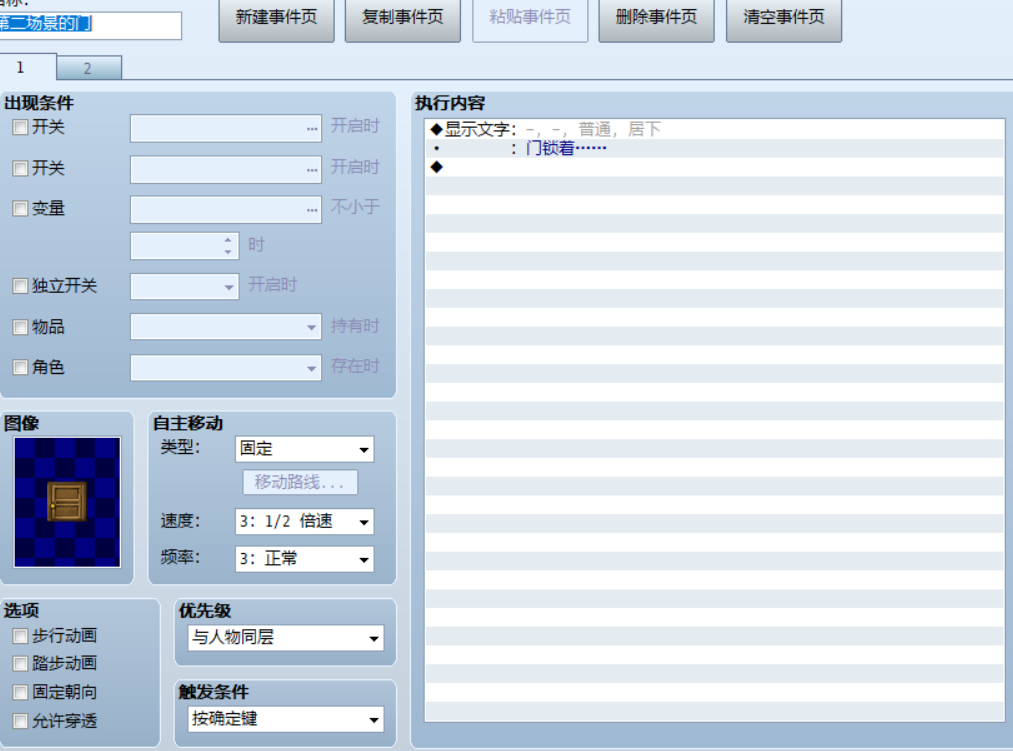
Task: Enable the 物品 condition checkbox
Action: [x=20, y=327]
